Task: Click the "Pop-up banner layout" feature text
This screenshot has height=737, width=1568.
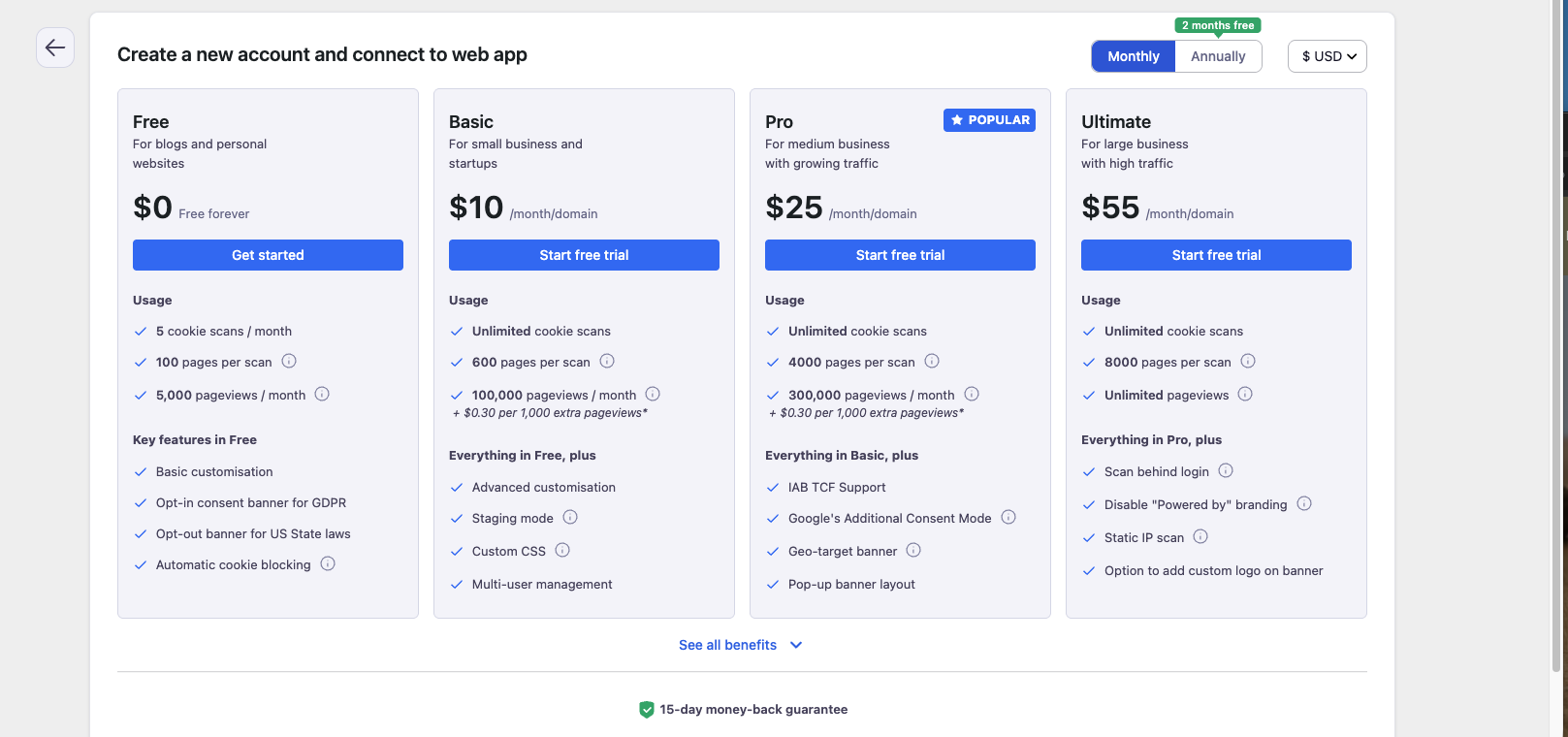Action: coord(851,585)
